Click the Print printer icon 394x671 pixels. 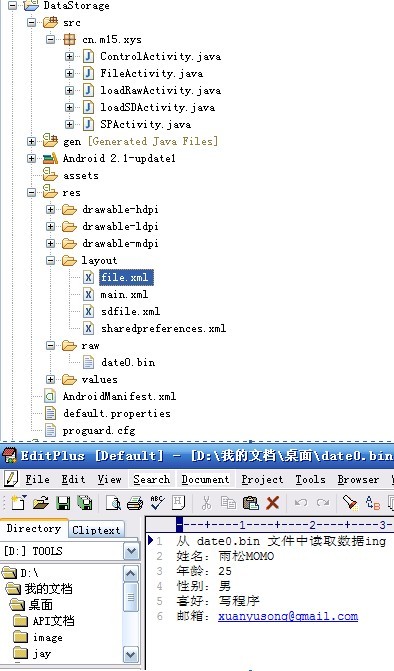(x=135, y=502)
